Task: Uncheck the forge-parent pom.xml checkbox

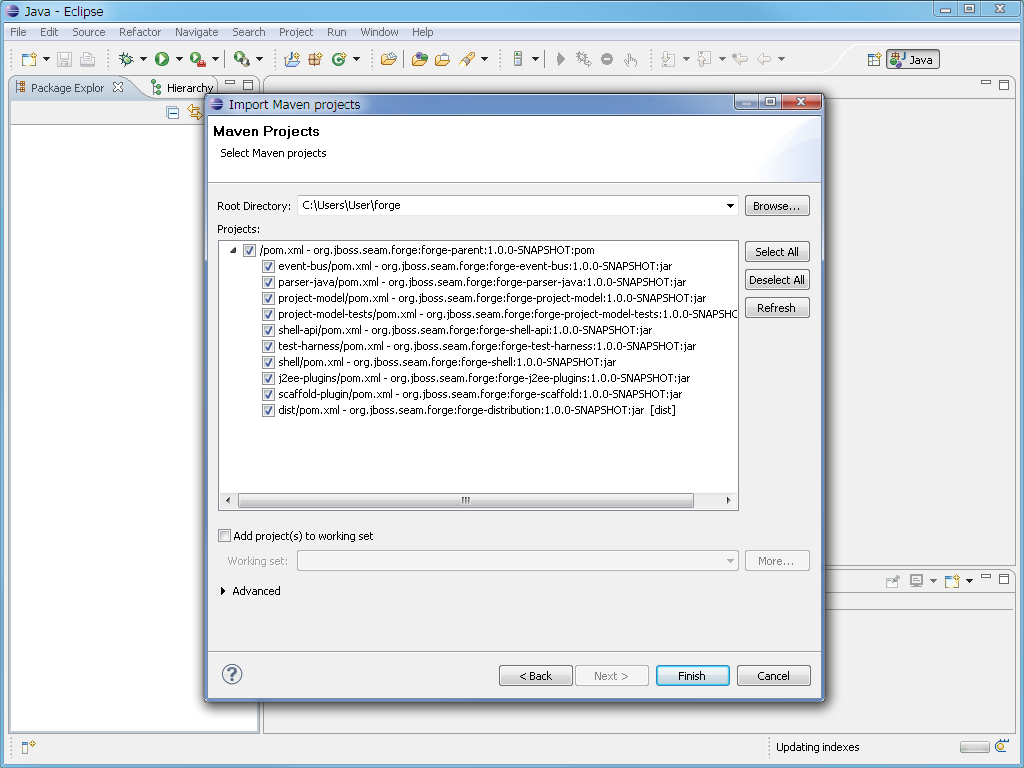Action: point(249,250)
